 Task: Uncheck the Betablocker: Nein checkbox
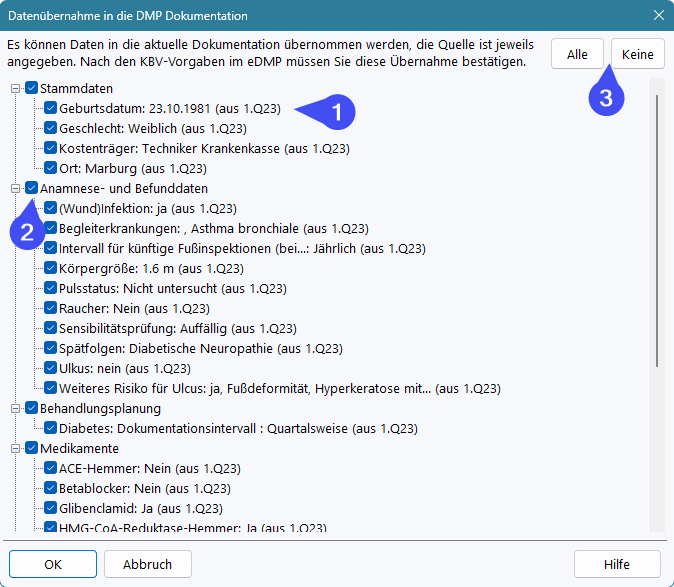[x=50, y=488]
